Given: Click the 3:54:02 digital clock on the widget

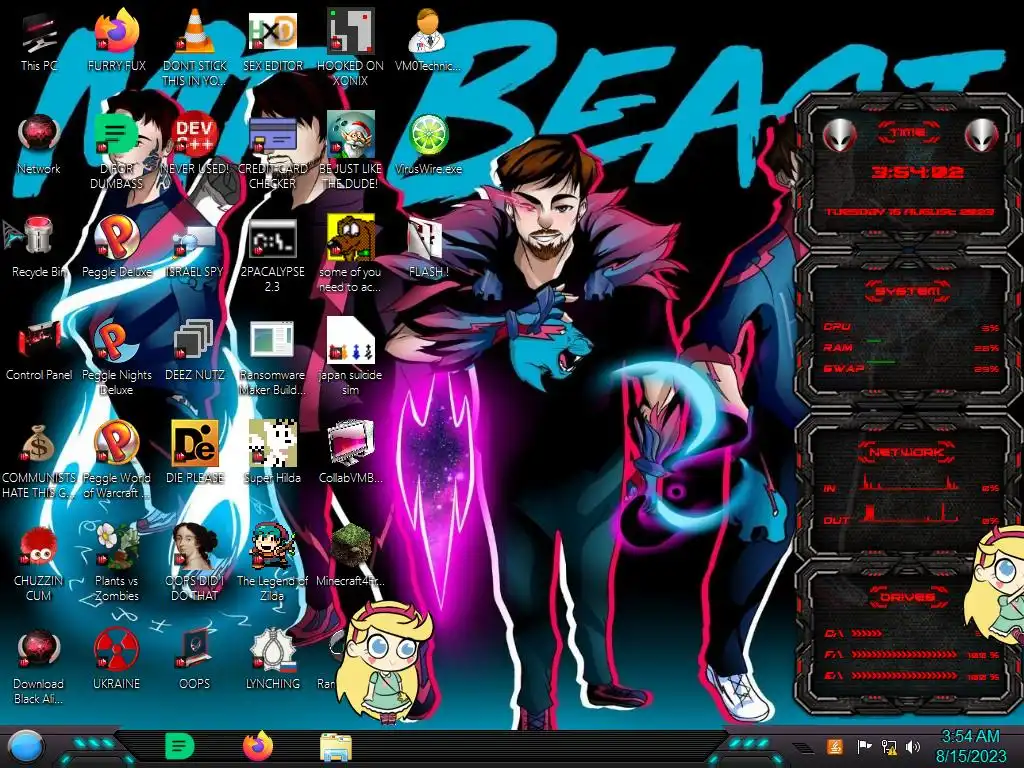Looking at the screenshot, I should [917, 172].
